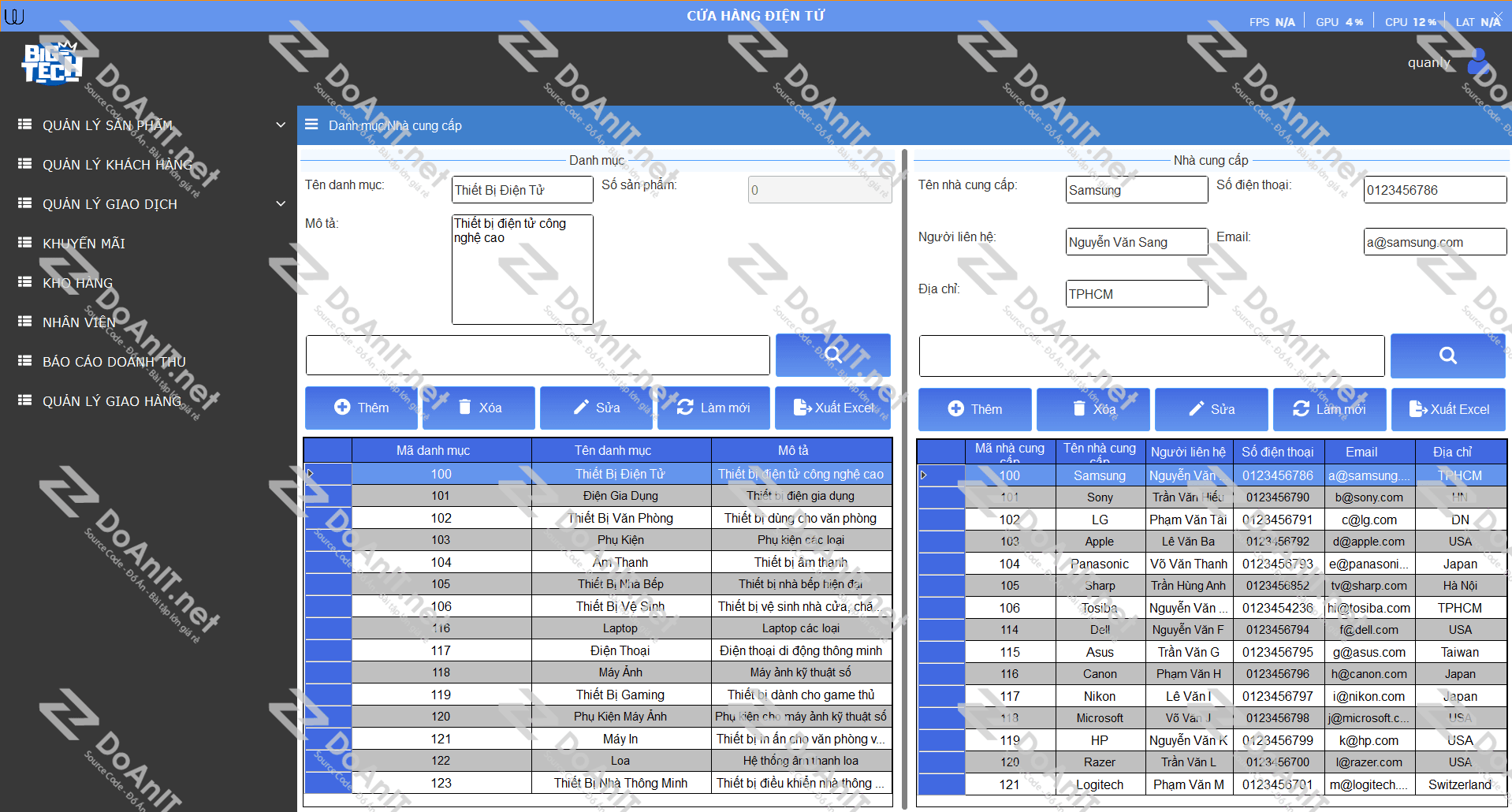
Task: Open KHUYẾN MÃI menu item
Action: pyautogui.click(x=84, y=244)
